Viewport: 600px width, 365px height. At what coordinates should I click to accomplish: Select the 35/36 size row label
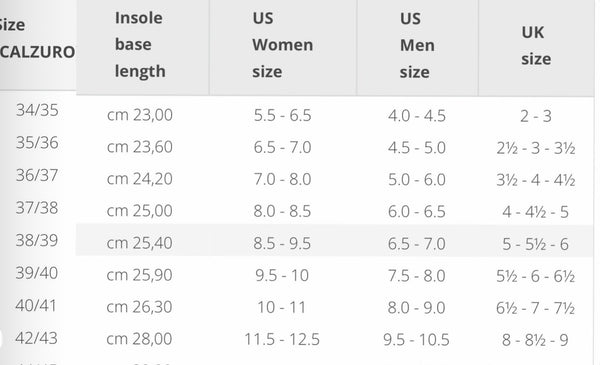(37, 143)
